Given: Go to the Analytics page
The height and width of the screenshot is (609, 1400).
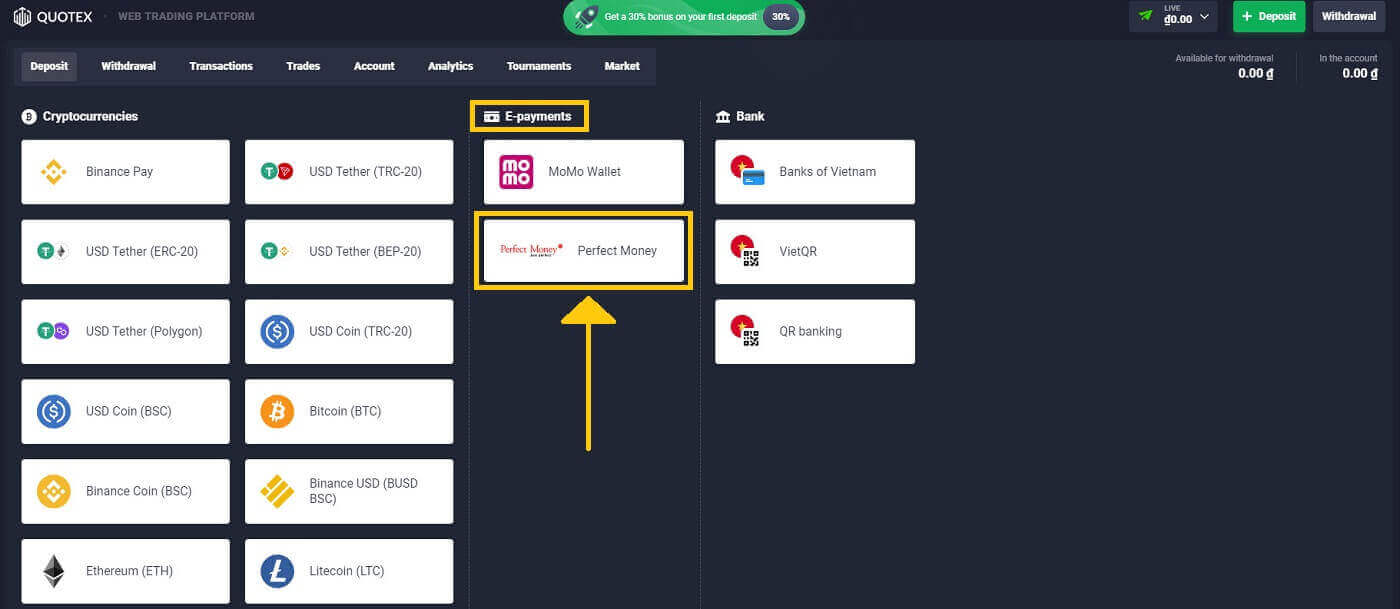Looking at the screenshot, I should (x=450, y=66).
